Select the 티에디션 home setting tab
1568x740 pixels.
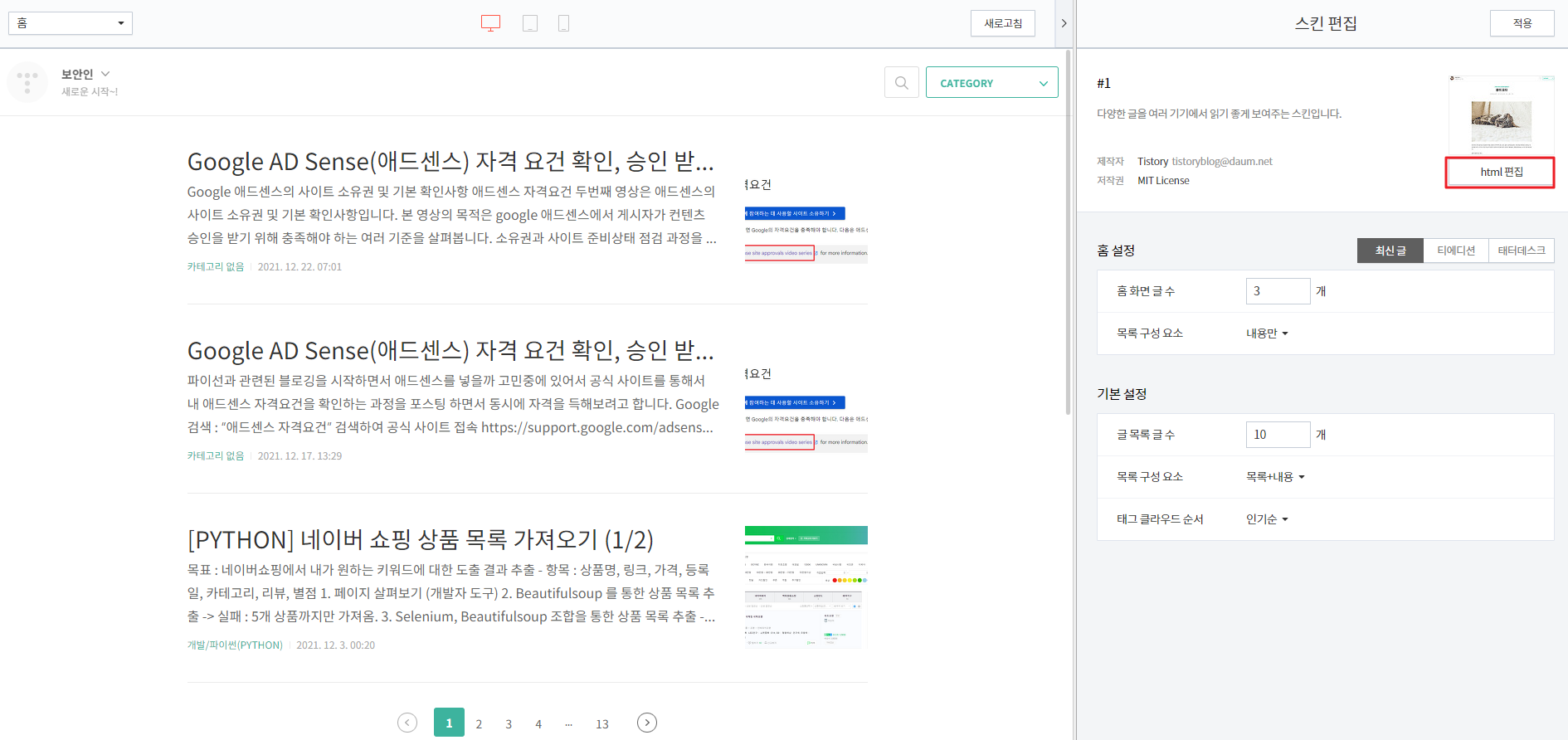1456,251
